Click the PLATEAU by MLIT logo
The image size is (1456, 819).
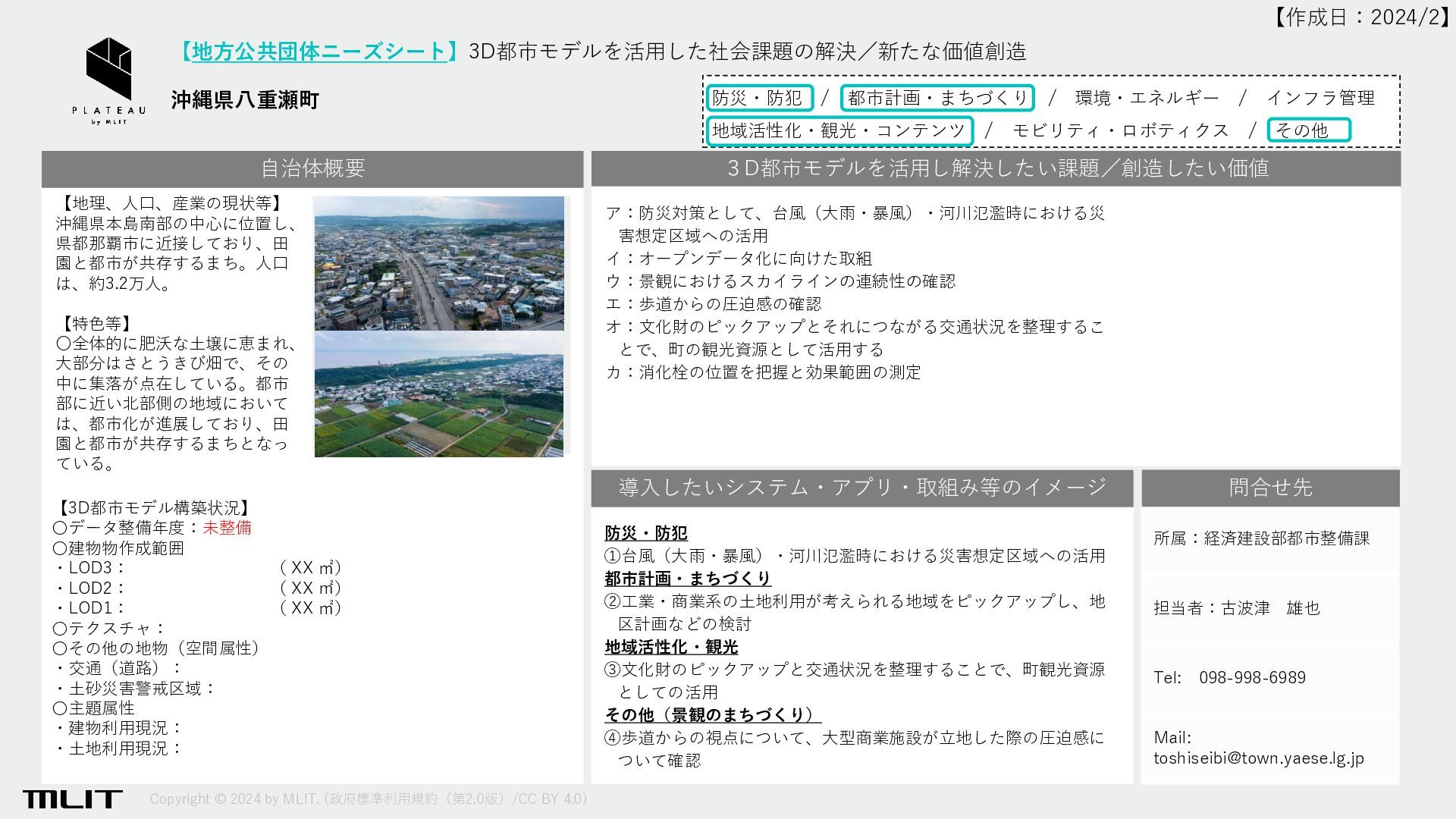(109, 80)
